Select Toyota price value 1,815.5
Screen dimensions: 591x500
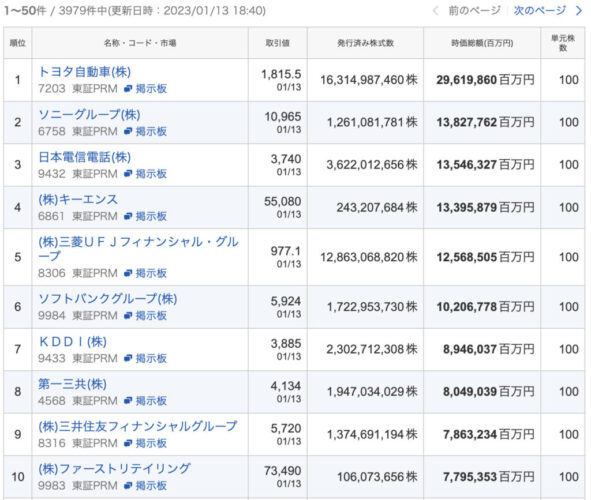281,74
